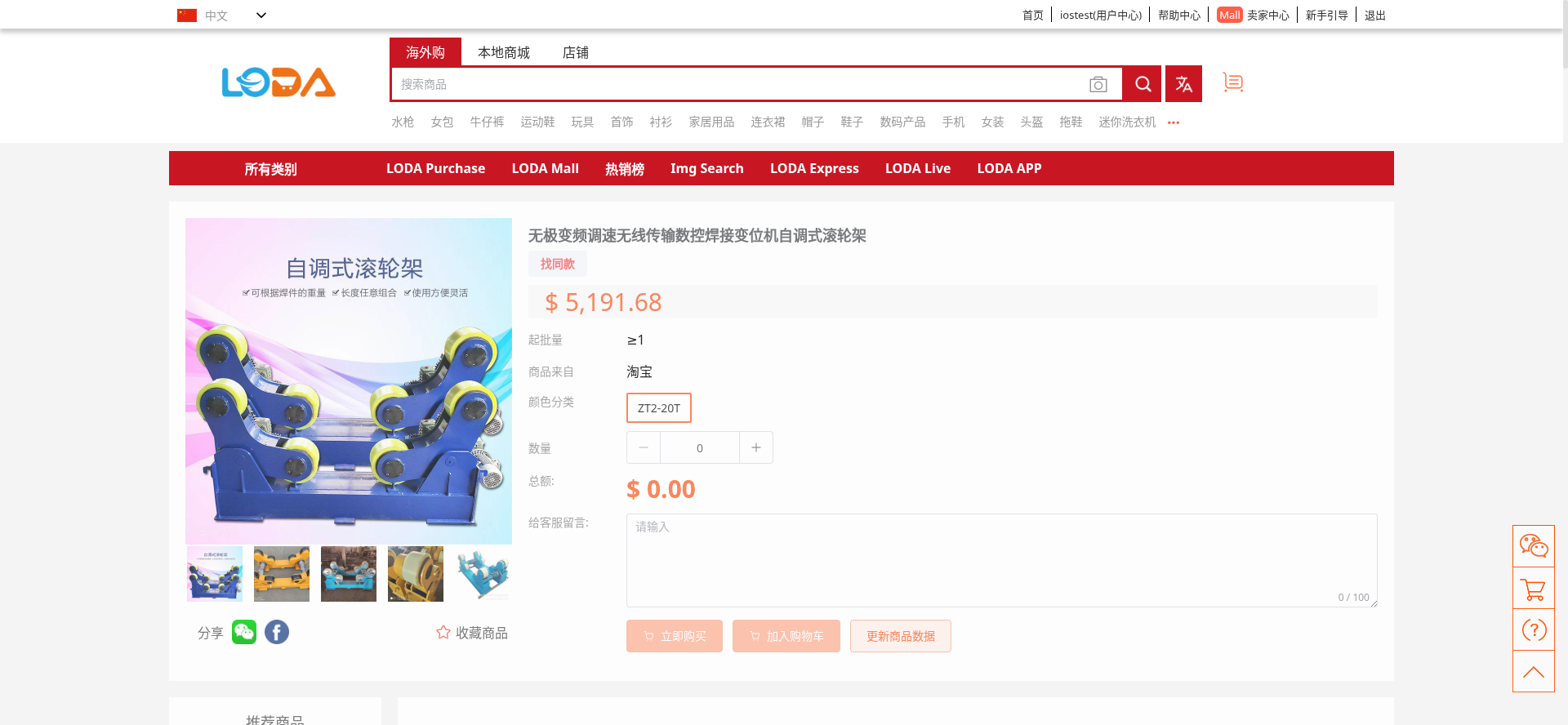Select the second product thumbnail image
1568x725 pixels.
click(x=282, y=574)
